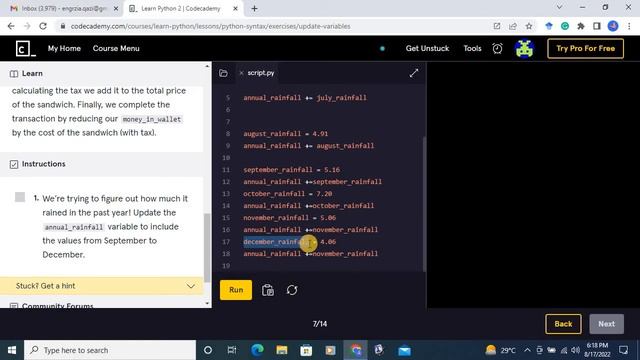Open the browser extensions puzzle icon
The width and height of the screenshot is (640, 360).
pos(581,26)
